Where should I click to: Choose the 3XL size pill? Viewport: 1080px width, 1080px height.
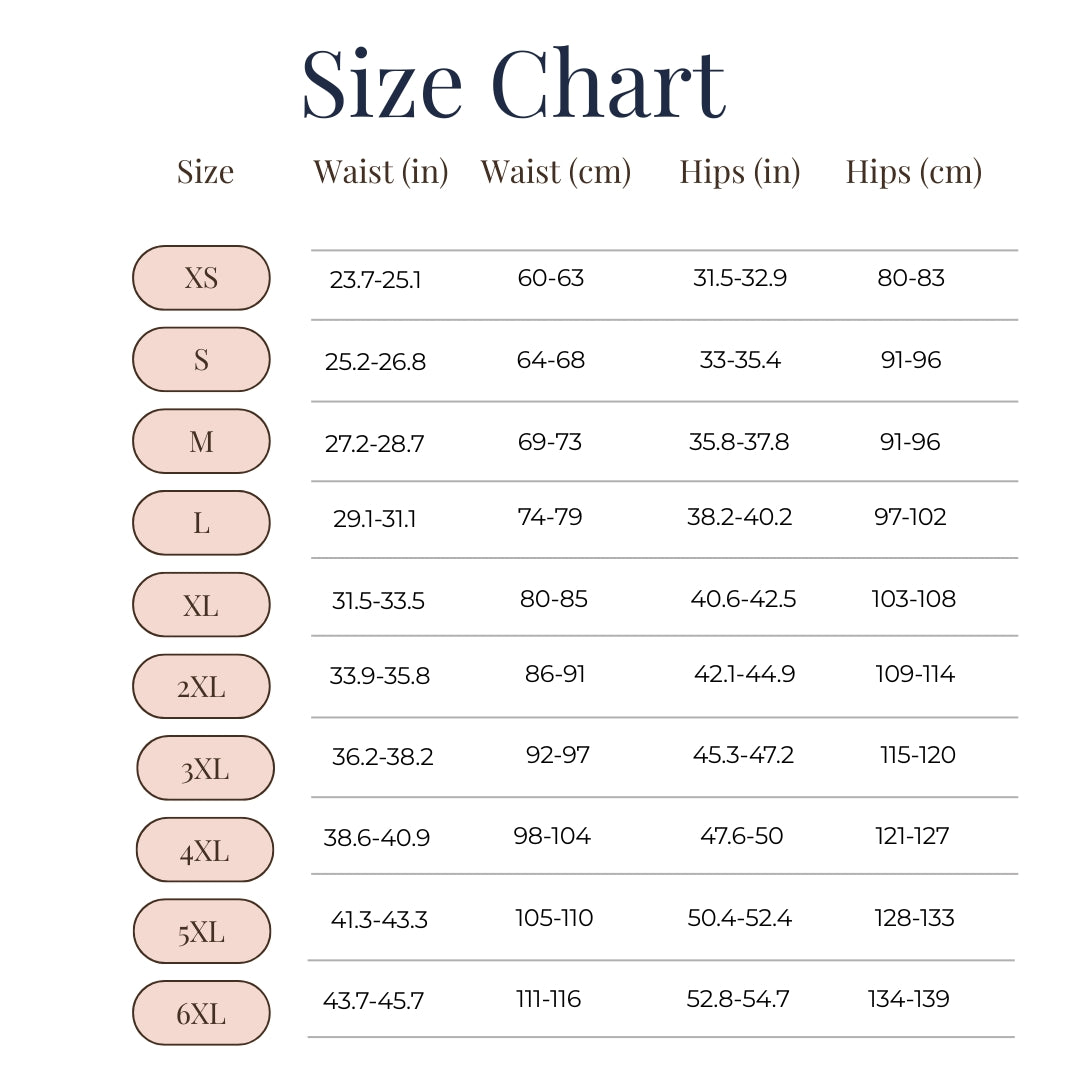(x=205, y=769)
